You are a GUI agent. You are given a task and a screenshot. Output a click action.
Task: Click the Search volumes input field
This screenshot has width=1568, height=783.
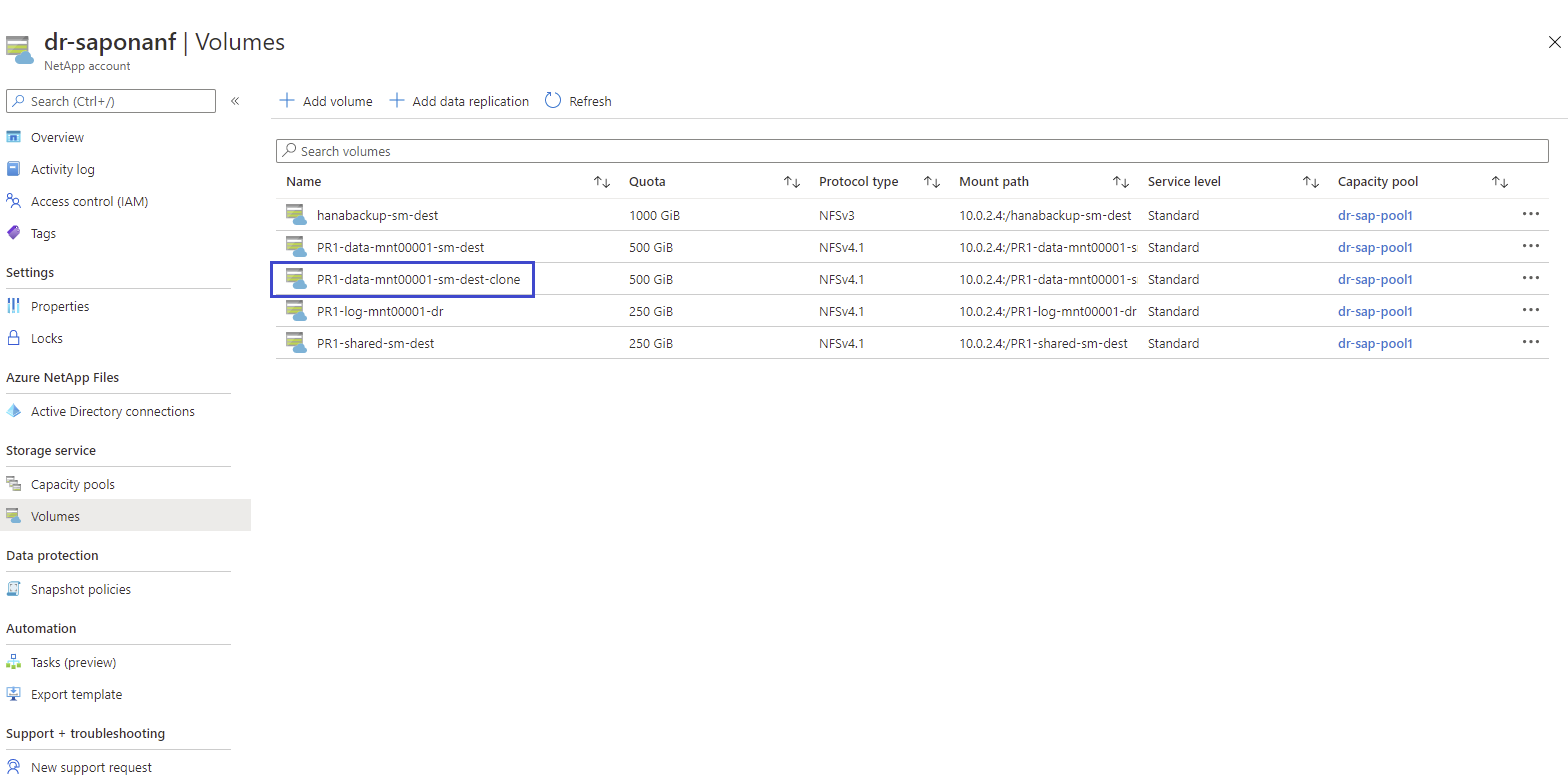[912, 151]
